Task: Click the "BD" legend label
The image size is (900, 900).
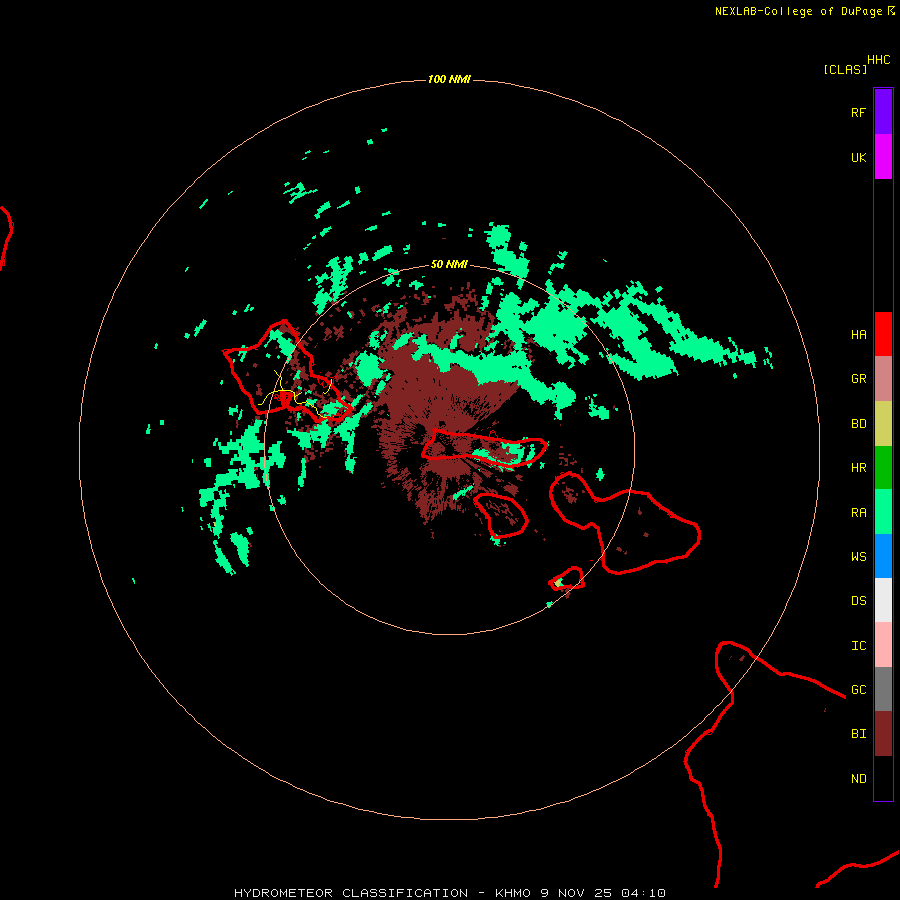Action: coord(858,424)
